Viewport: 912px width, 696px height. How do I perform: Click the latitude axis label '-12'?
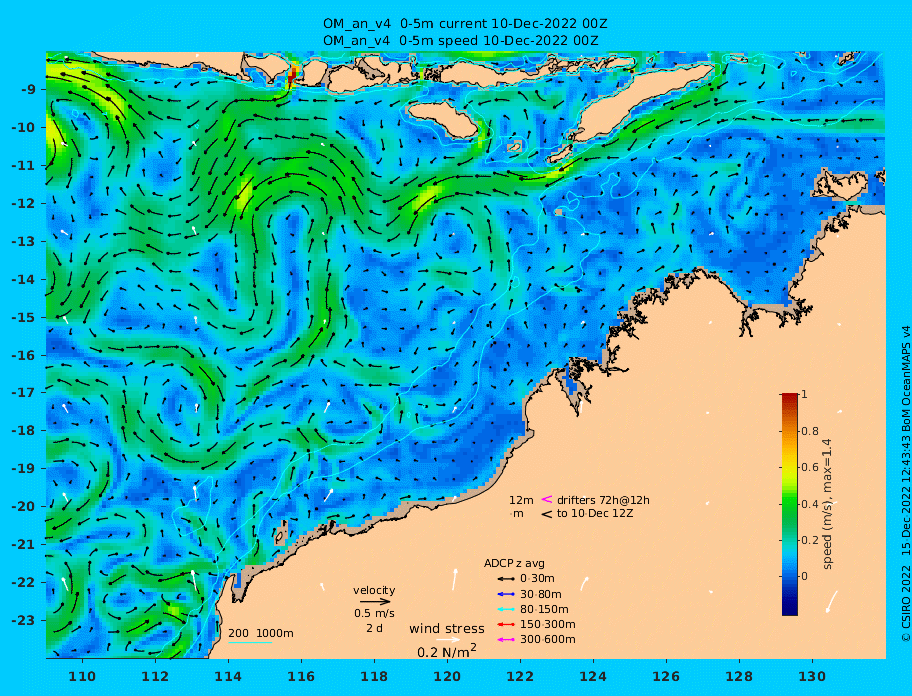pos(23,204)
